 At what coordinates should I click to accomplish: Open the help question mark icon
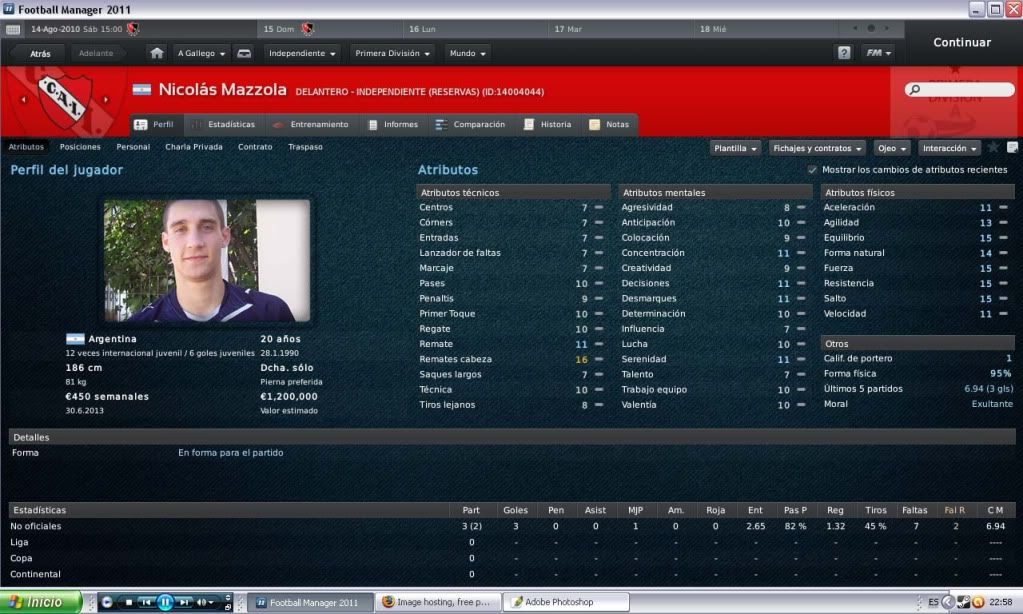(x=844, y=54)
